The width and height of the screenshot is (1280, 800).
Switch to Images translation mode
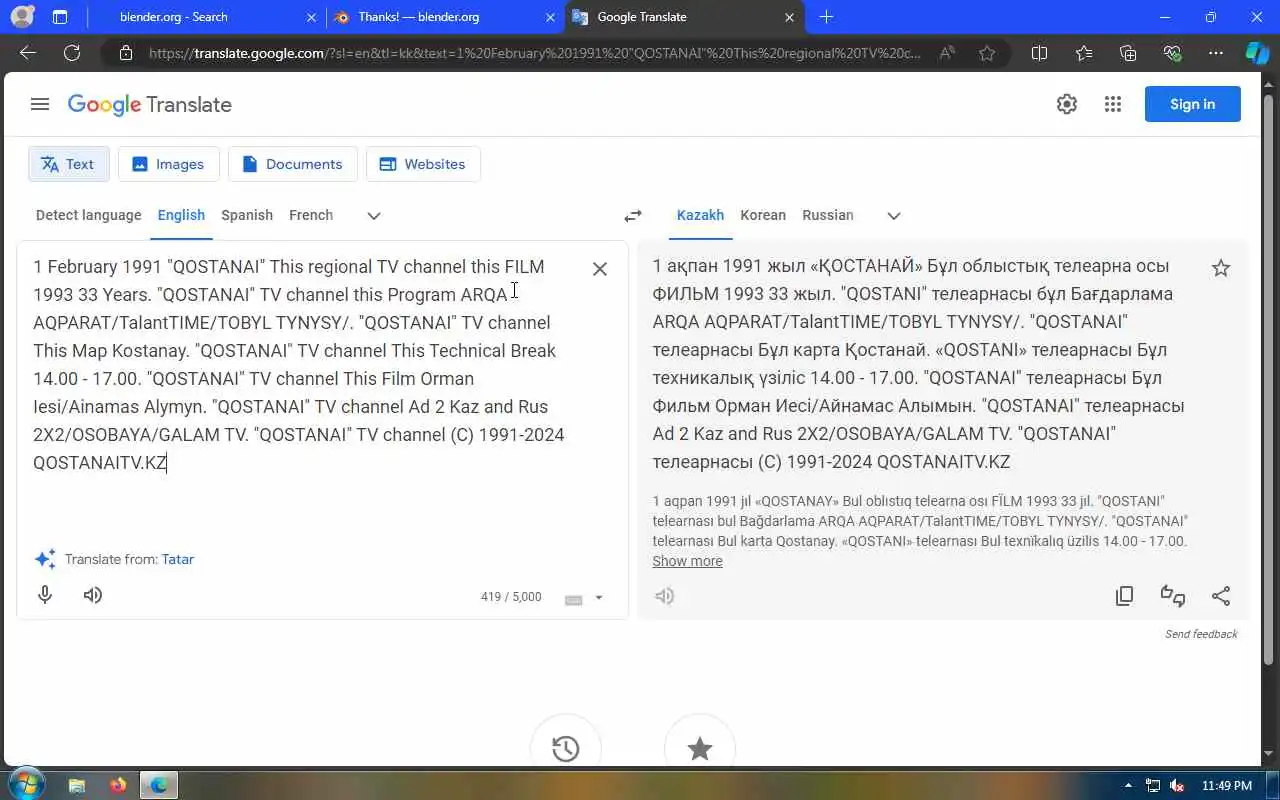168,164
